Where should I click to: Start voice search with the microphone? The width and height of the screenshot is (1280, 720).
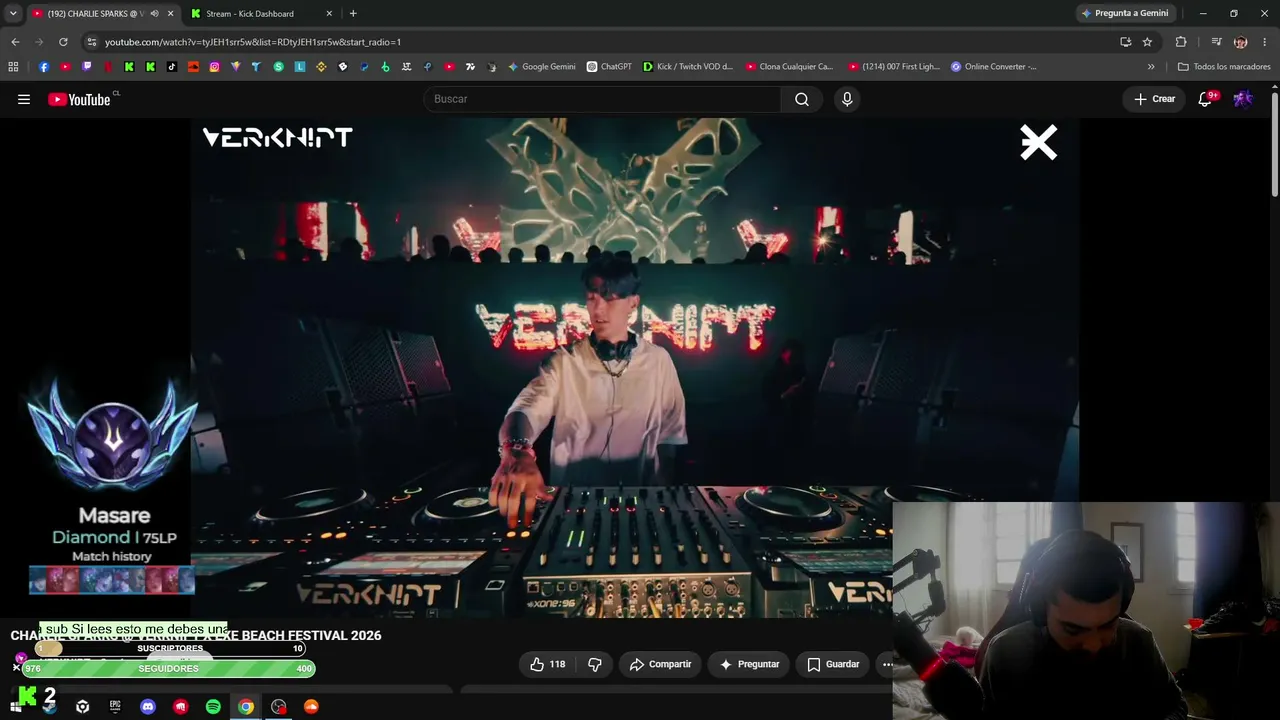(x=847, y=99)
